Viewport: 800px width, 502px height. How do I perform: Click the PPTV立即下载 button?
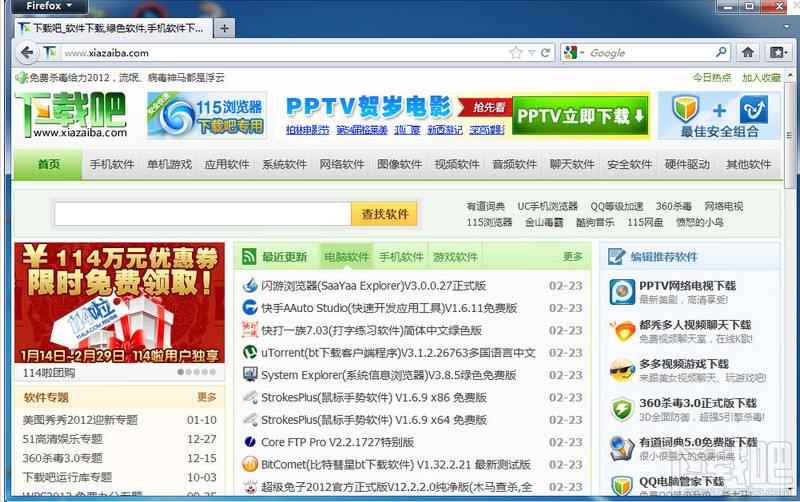pyautogui.click(x=580, y=116)
